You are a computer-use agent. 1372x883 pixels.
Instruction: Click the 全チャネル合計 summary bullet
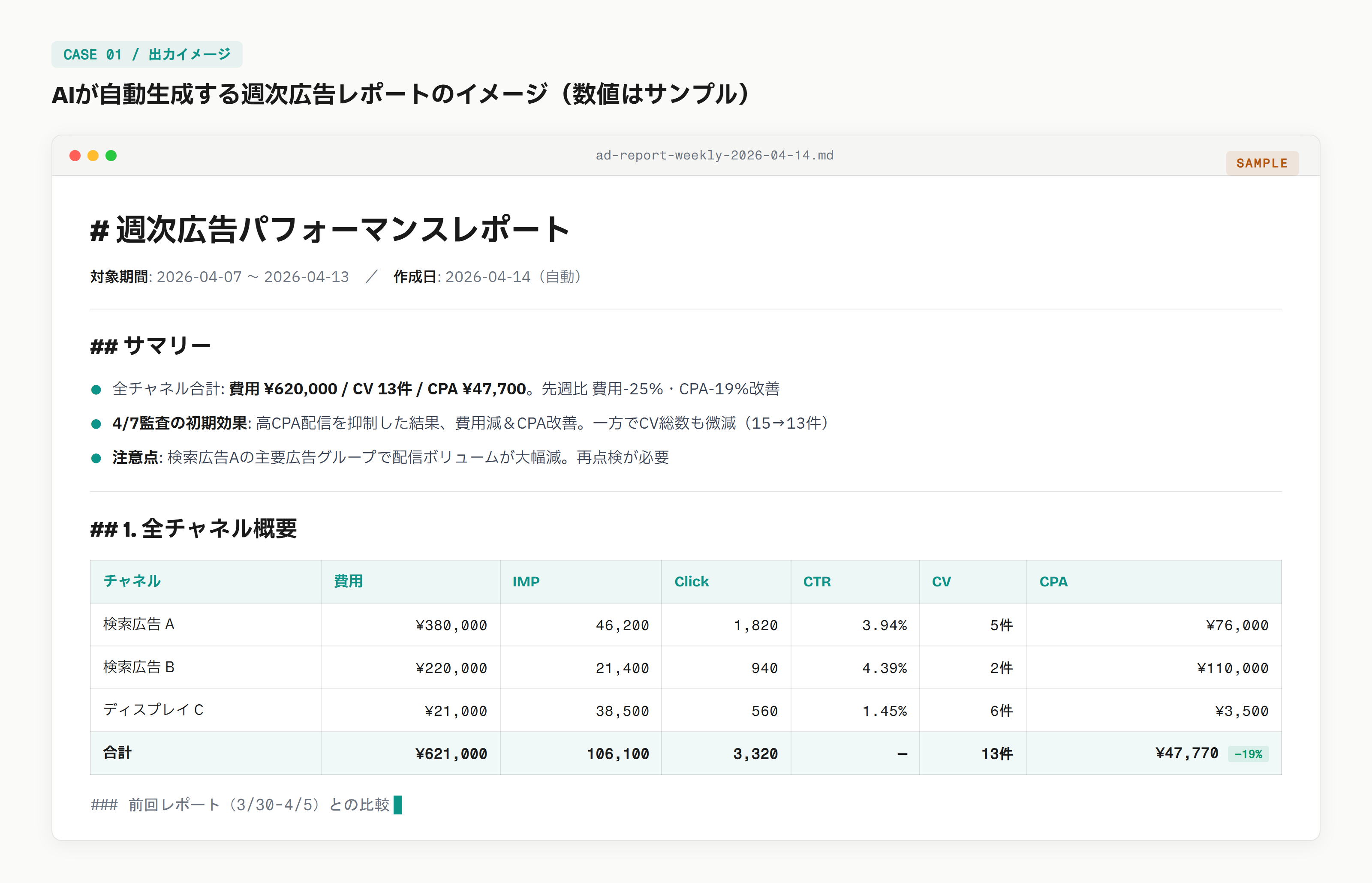[445, 389]
